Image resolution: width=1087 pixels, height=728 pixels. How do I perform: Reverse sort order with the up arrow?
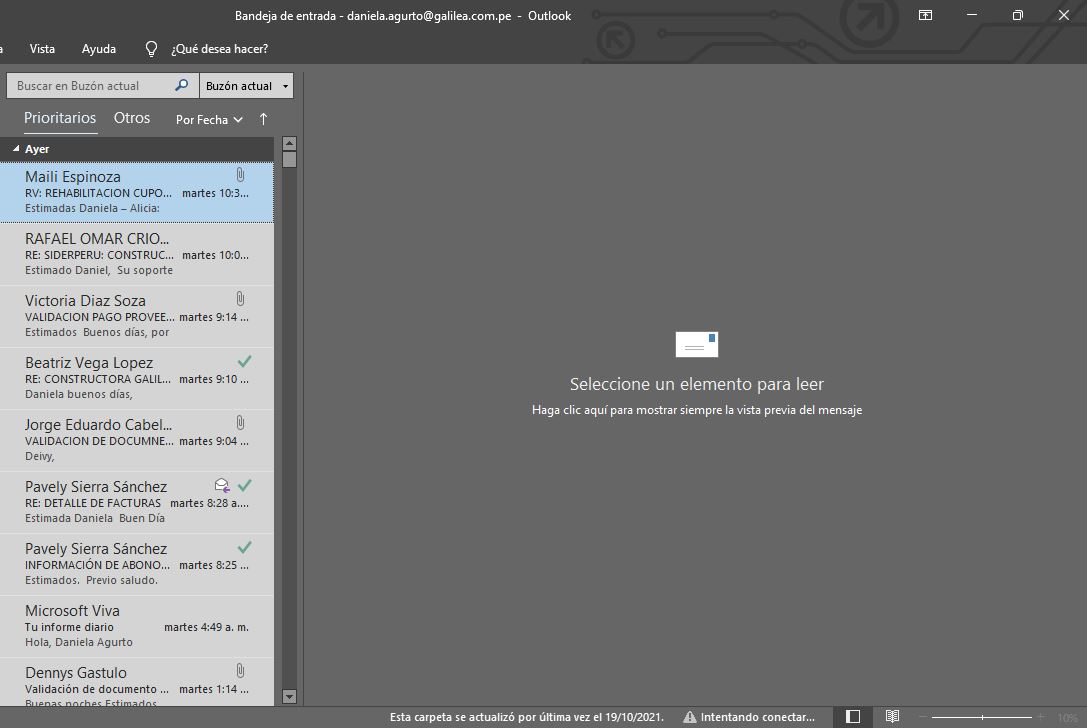(x=264, y=119)
